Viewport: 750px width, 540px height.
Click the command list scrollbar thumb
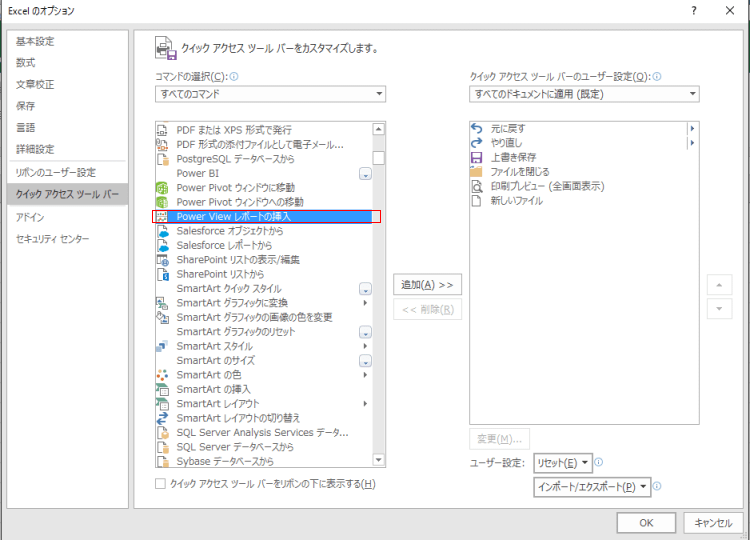point(378,158)
